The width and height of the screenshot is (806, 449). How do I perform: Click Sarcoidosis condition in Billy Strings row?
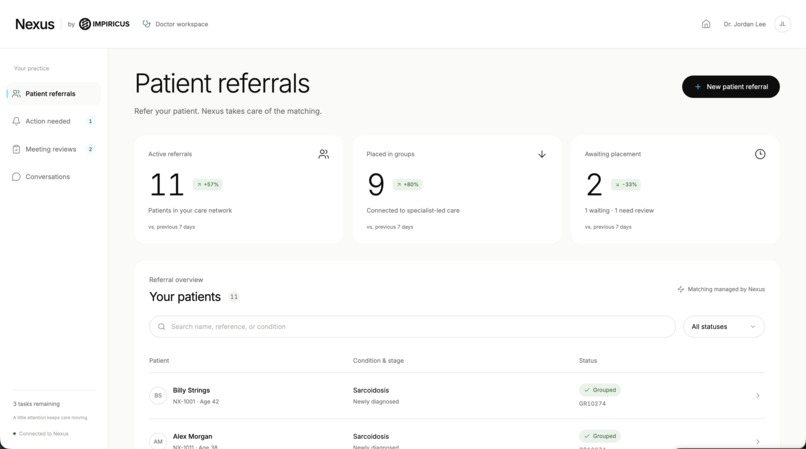371,390
